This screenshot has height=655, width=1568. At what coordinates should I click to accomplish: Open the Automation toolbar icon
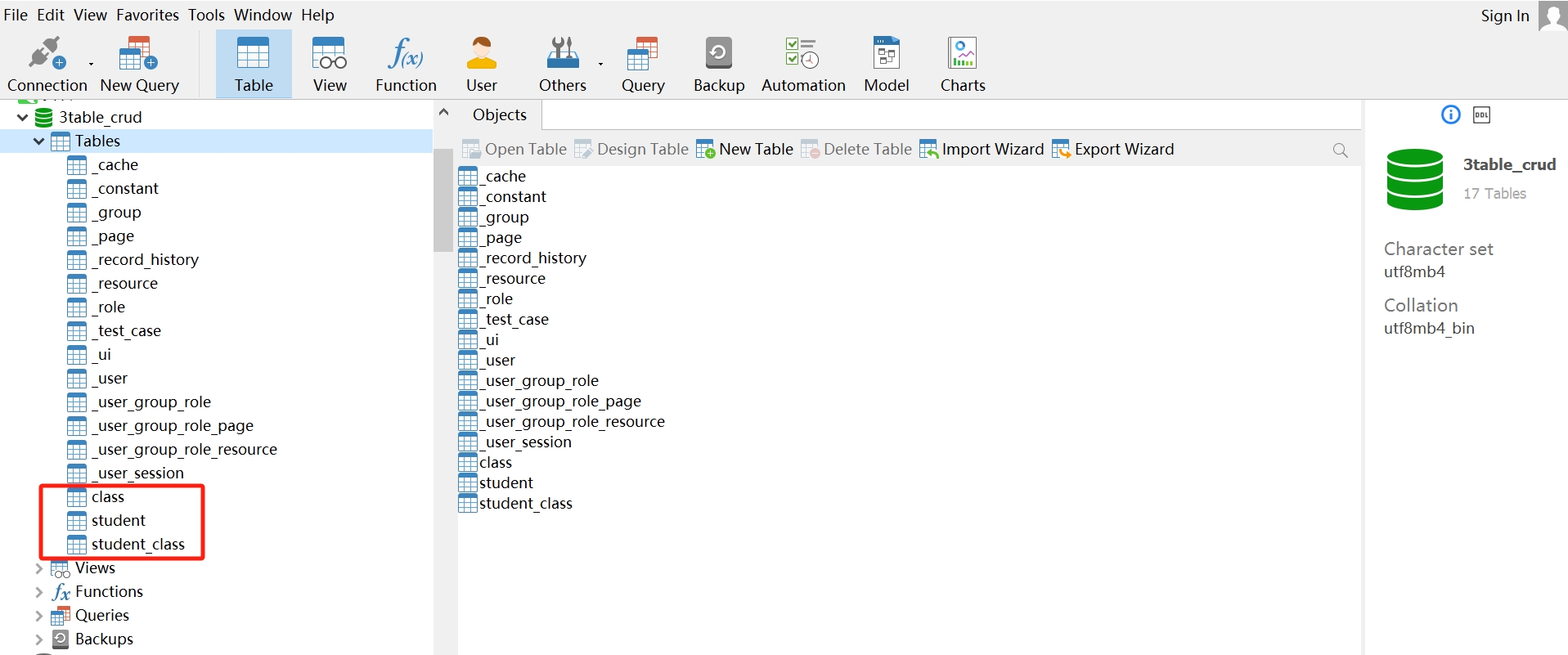point(802,54)
